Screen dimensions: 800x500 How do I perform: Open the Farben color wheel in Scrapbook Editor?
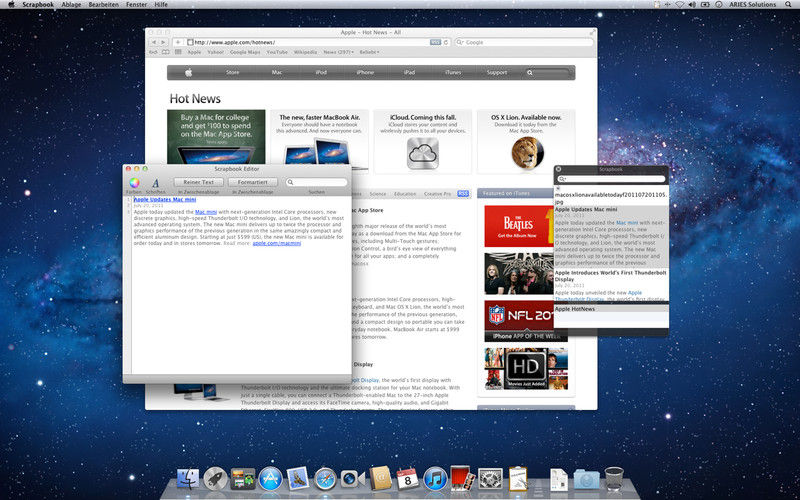pyautogui.click(x=134, y=183)
